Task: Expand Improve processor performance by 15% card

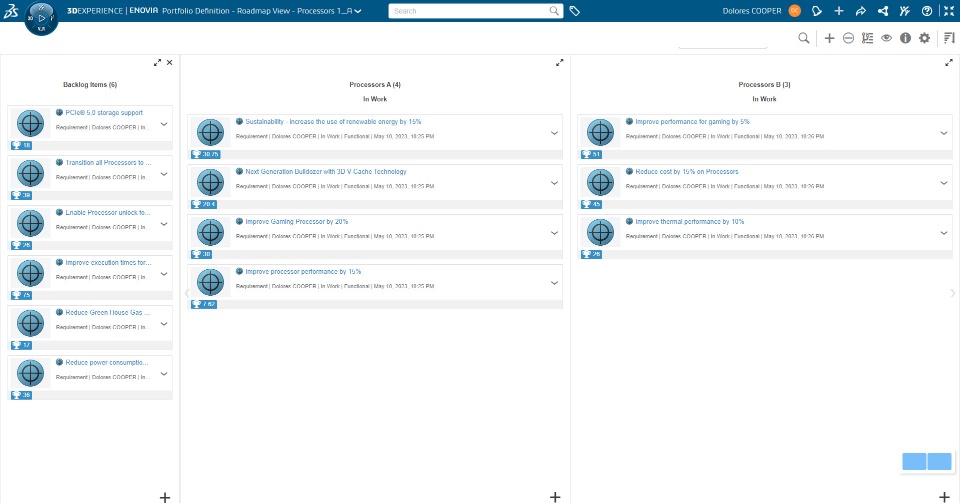Action: [x=554, y=283]
